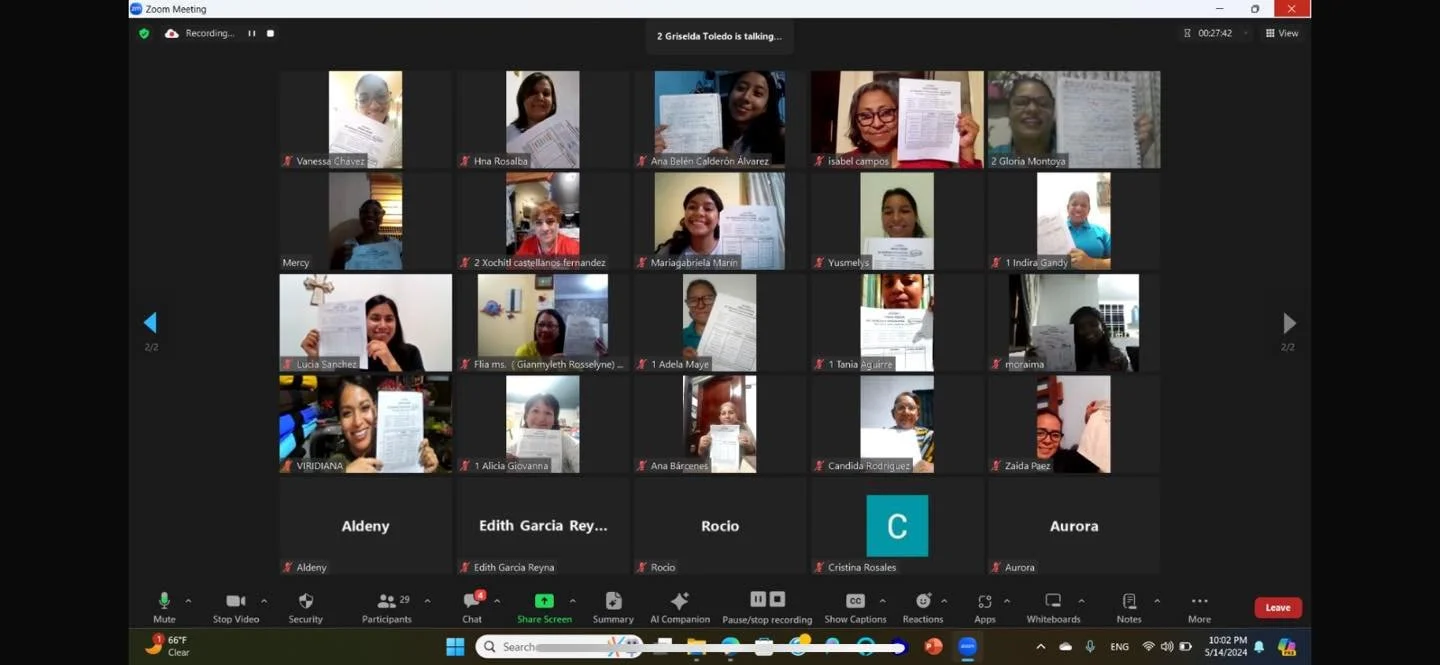Click the Recording cloud indicator

click(x=172, y=33)
